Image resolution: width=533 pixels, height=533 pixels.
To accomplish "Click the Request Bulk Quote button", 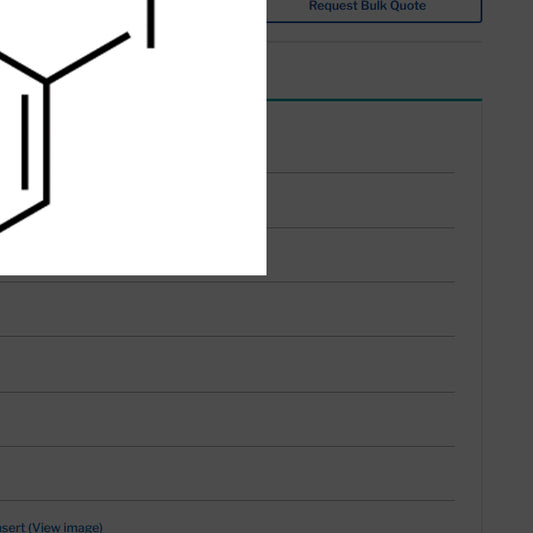I will coord(367,7).
